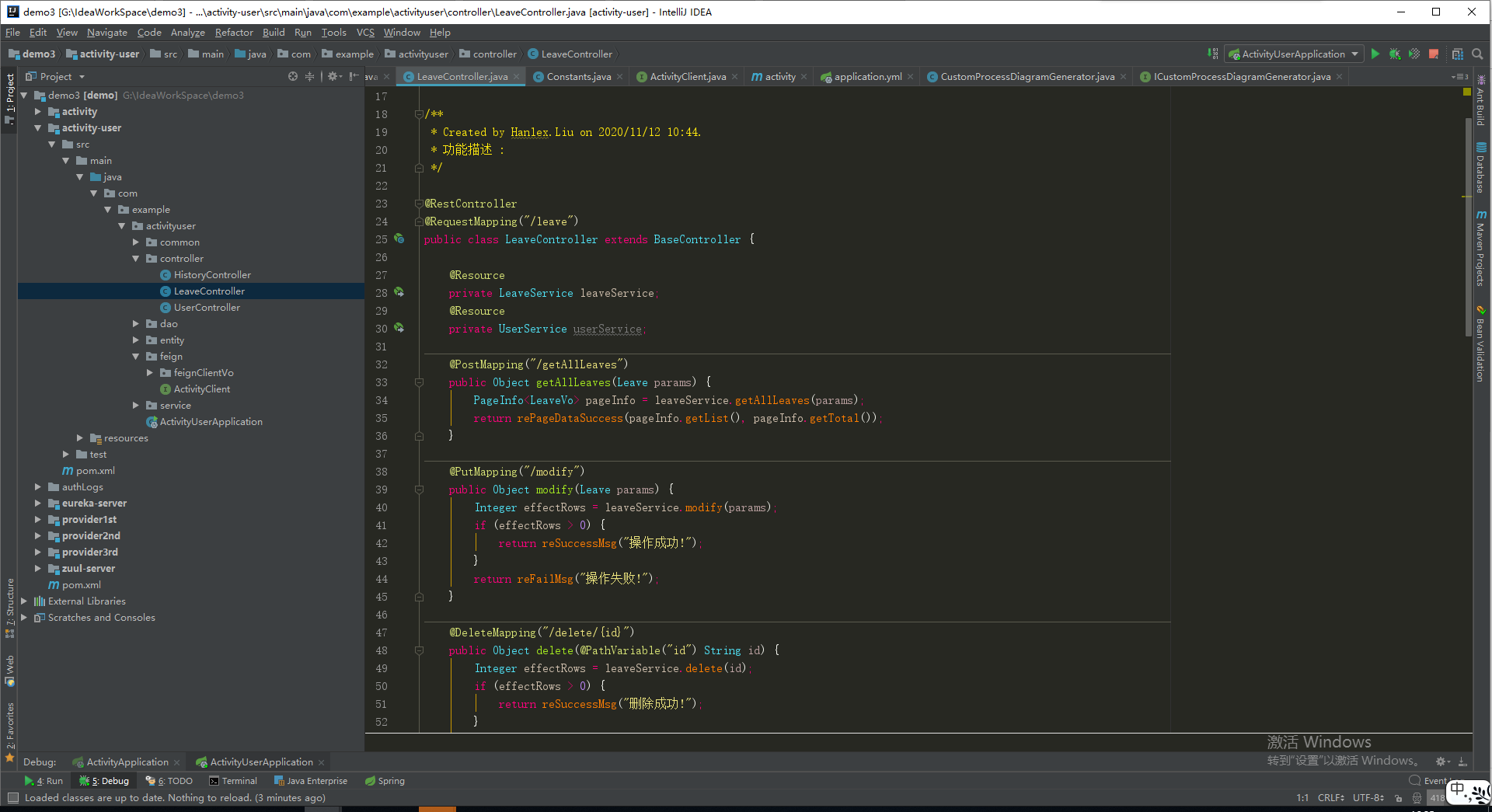Open the CRLF line separator selector

pyautogui.click(x=1330, y=798)
